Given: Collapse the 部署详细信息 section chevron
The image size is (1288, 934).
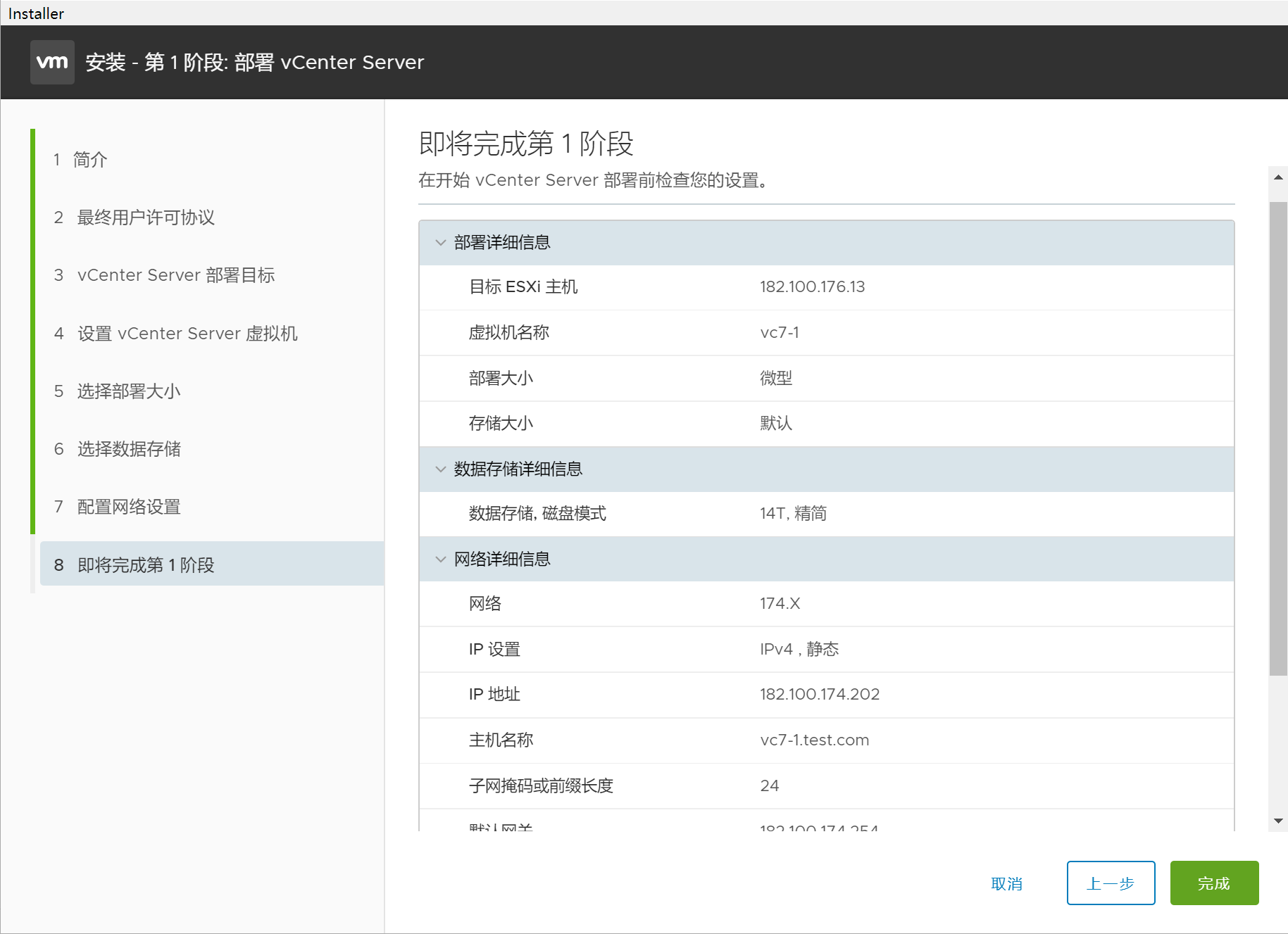Looking at the screenshot, I should pyautogui.click(x=441, y=243).
